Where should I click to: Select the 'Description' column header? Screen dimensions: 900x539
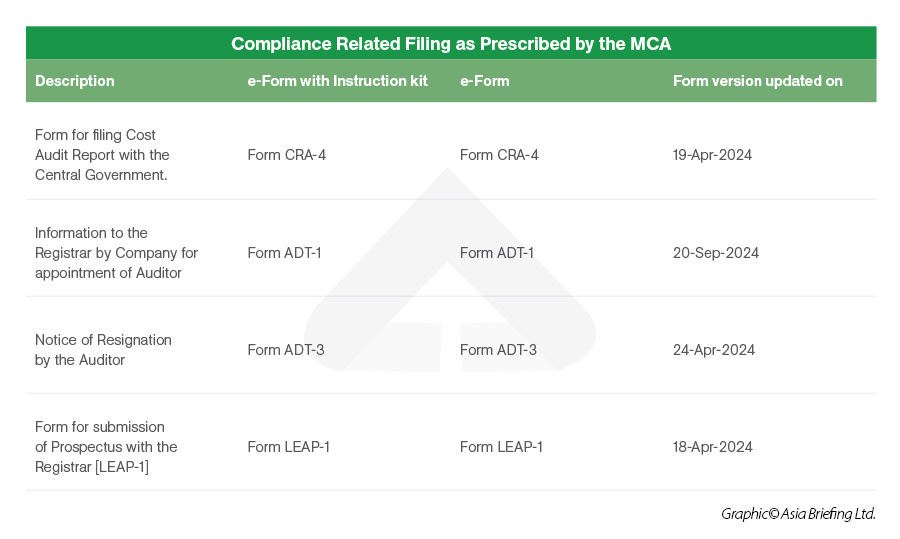click(x=75, y=81)
